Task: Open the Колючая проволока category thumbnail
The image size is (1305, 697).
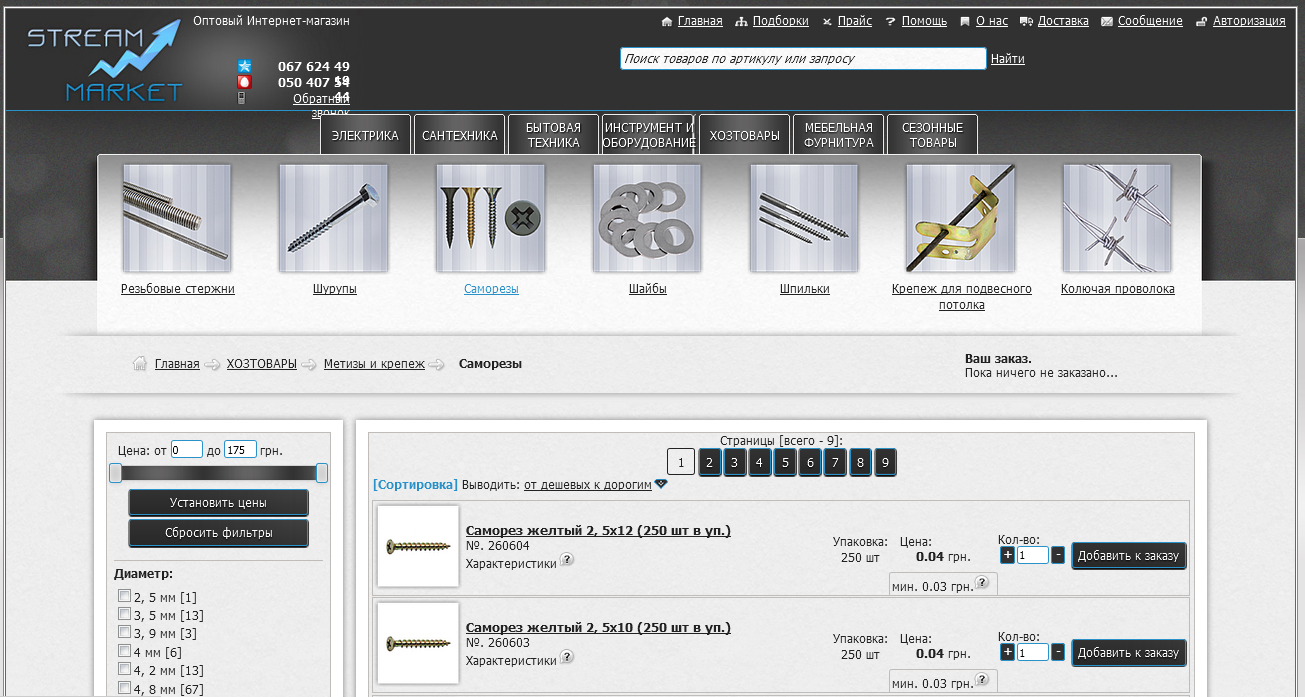Action: click(1116, 218)
